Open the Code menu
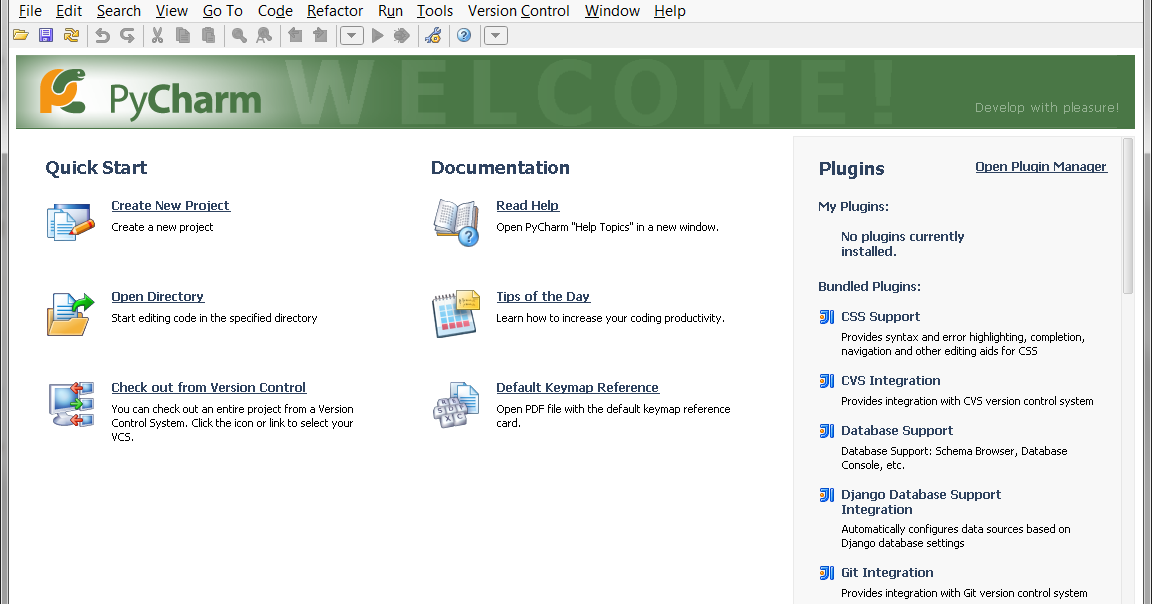This screenshot has height=604, width=1152. pos(275,11)
